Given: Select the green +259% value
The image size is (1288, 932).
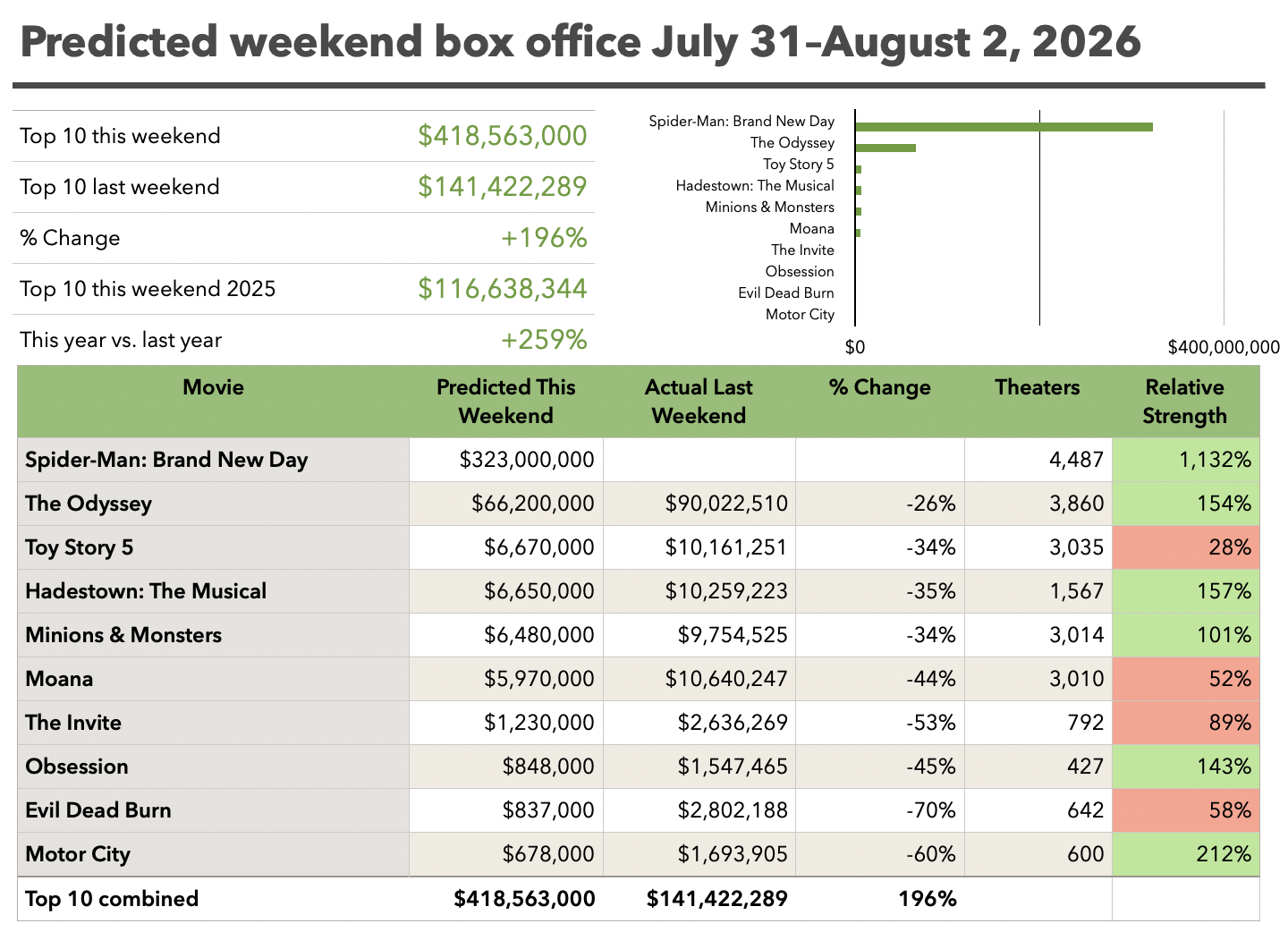Looking at the screenshot, I should point(544,340).
